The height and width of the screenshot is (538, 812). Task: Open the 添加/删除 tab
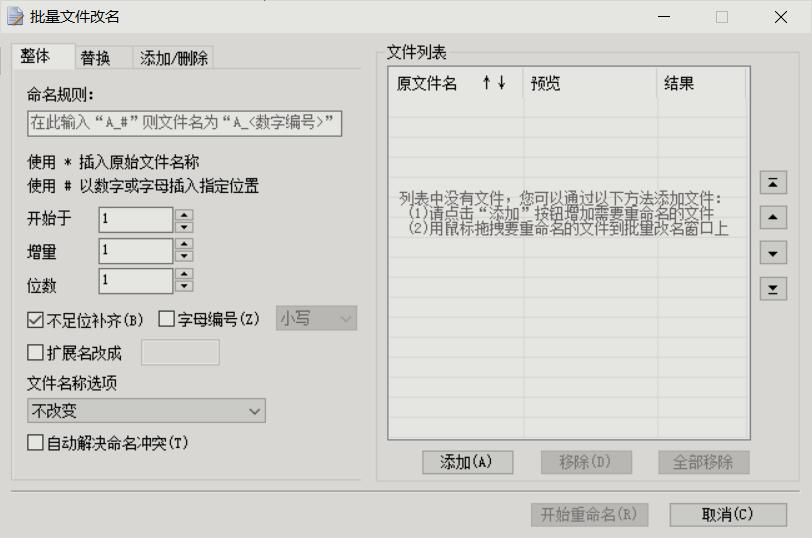[174, 58]
